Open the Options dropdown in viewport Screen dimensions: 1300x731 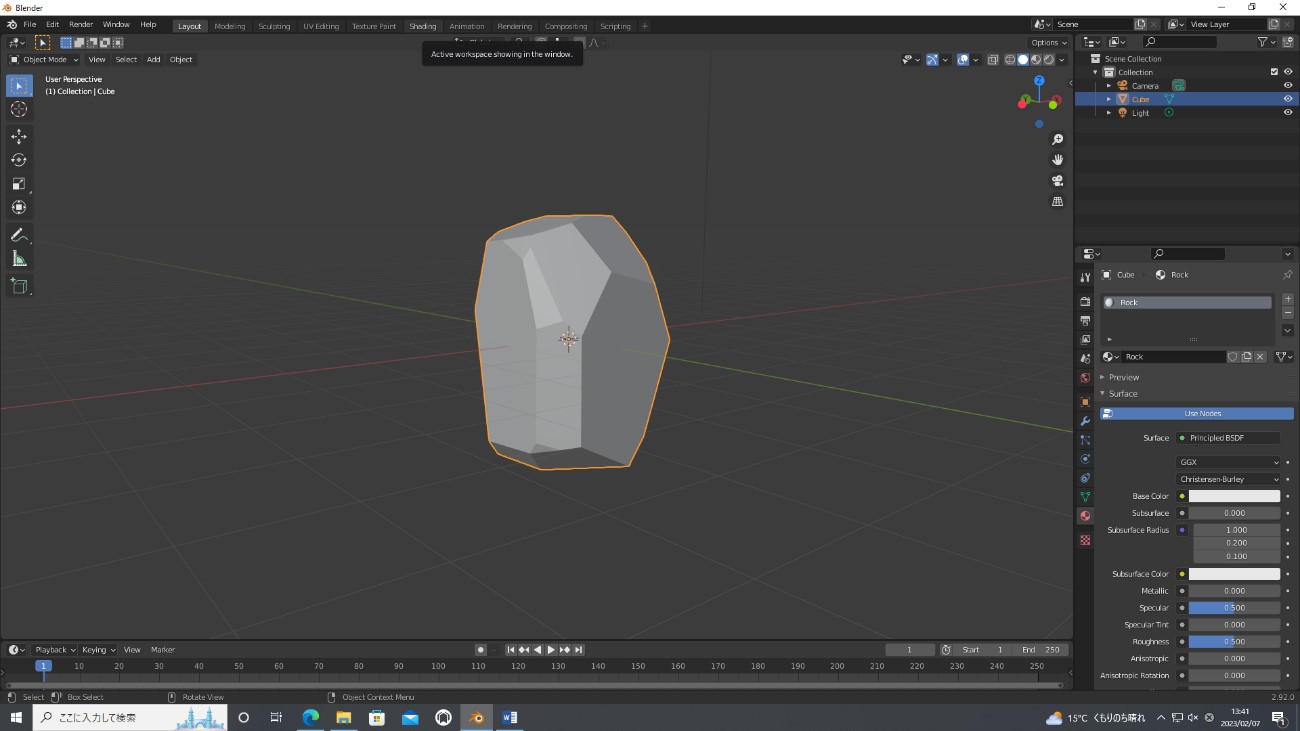(1049, 43)
